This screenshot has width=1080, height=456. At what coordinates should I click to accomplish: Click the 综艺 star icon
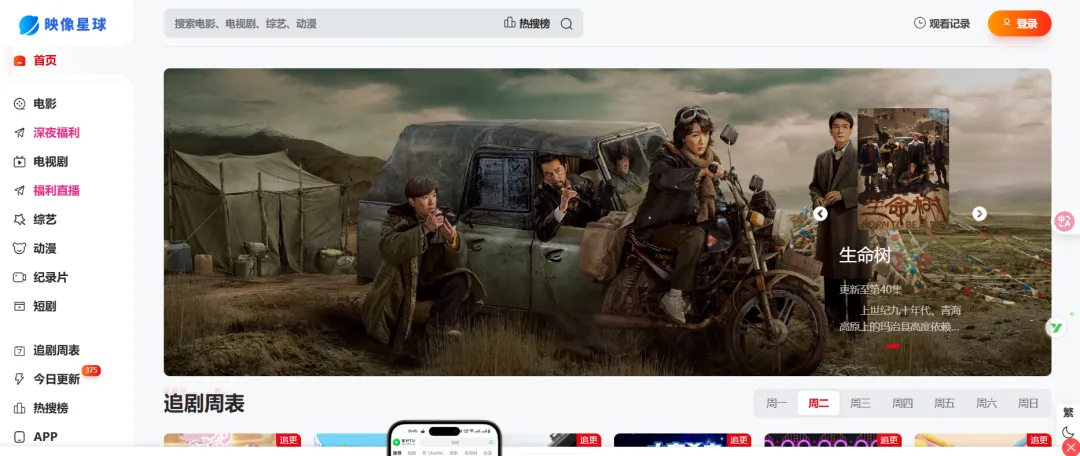click(19, 220)
